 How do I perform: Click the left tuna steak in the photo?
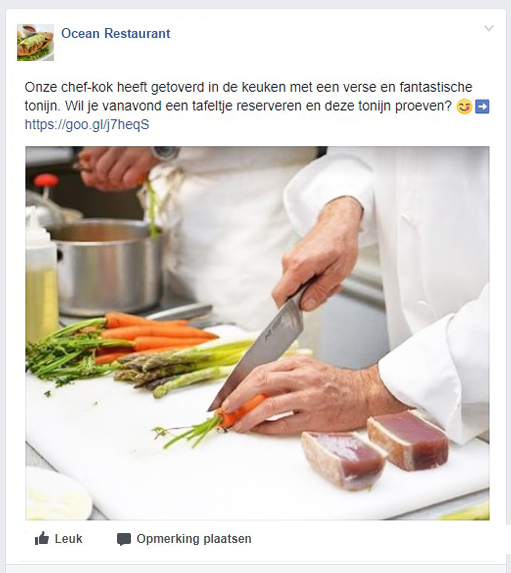click(343, 459)
